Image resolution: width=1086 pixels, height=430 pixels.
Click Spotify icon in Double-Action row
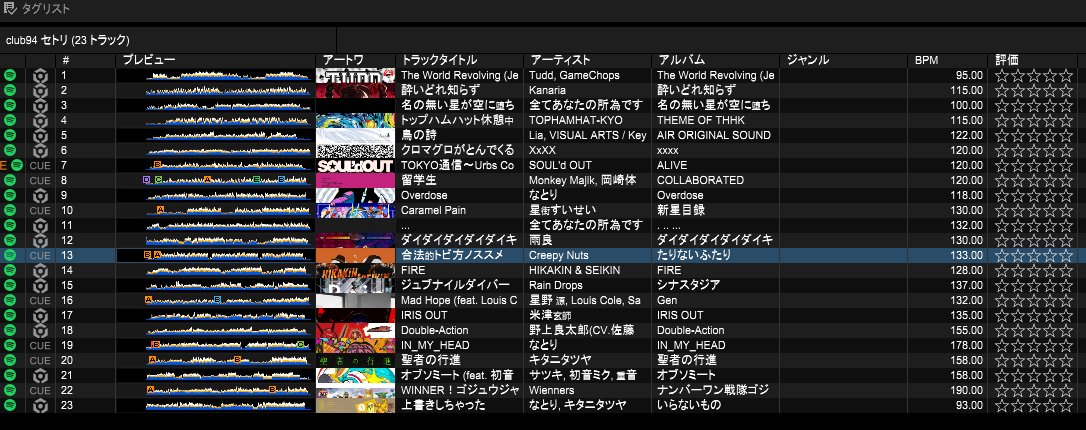[10, 330]
